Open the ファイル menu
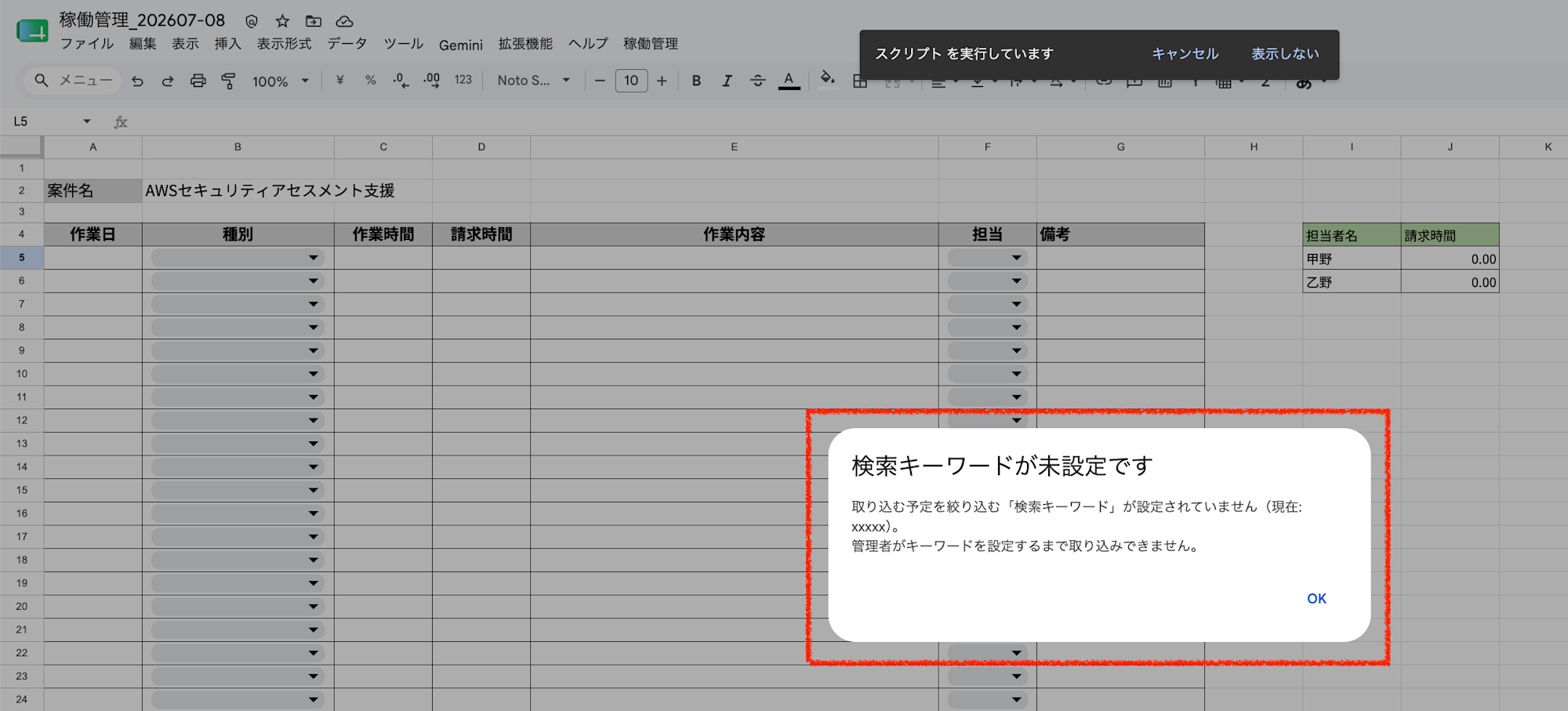Screen dimensions: 1568x711 (87, 44)
